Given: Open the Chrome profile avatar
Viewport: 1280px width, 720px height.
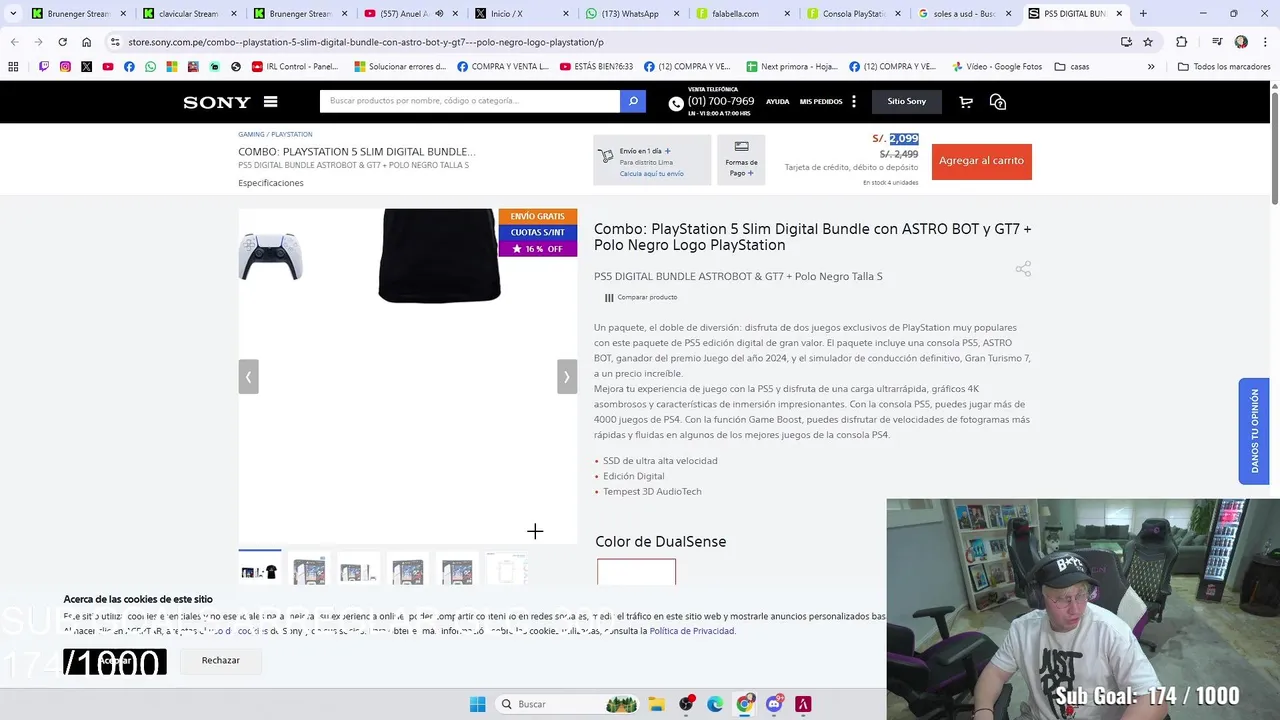Looking at the screenshot, I should point(1241,42).
